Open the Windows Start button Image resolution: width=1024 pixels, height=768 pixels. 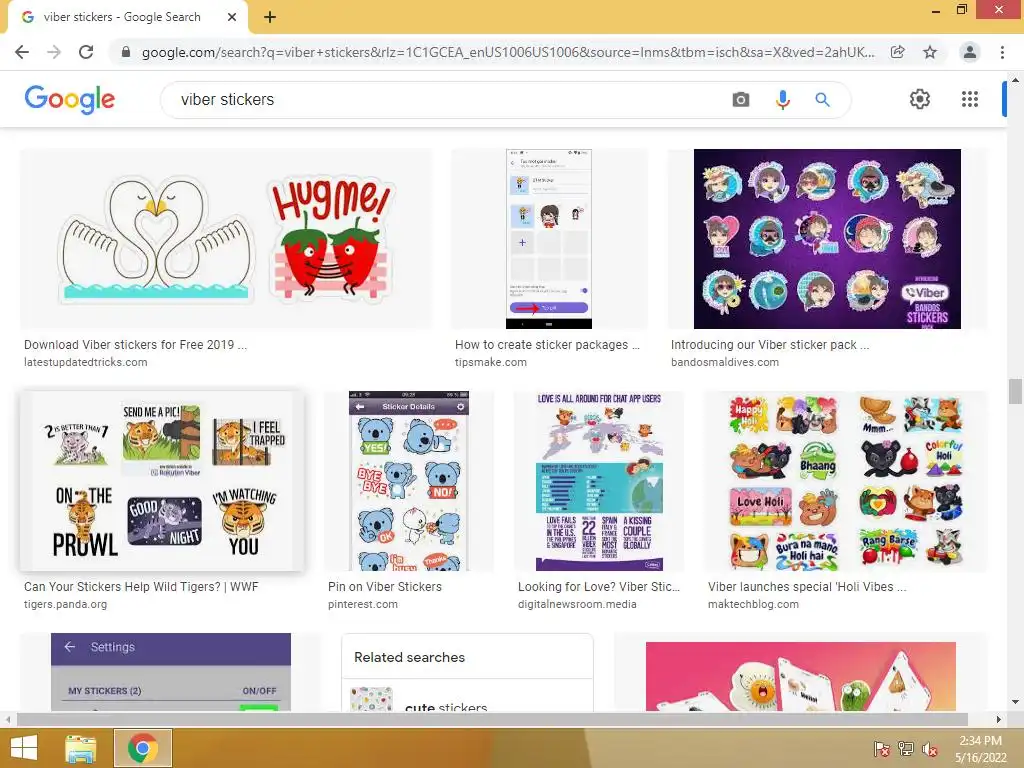(x=24, y=748)
